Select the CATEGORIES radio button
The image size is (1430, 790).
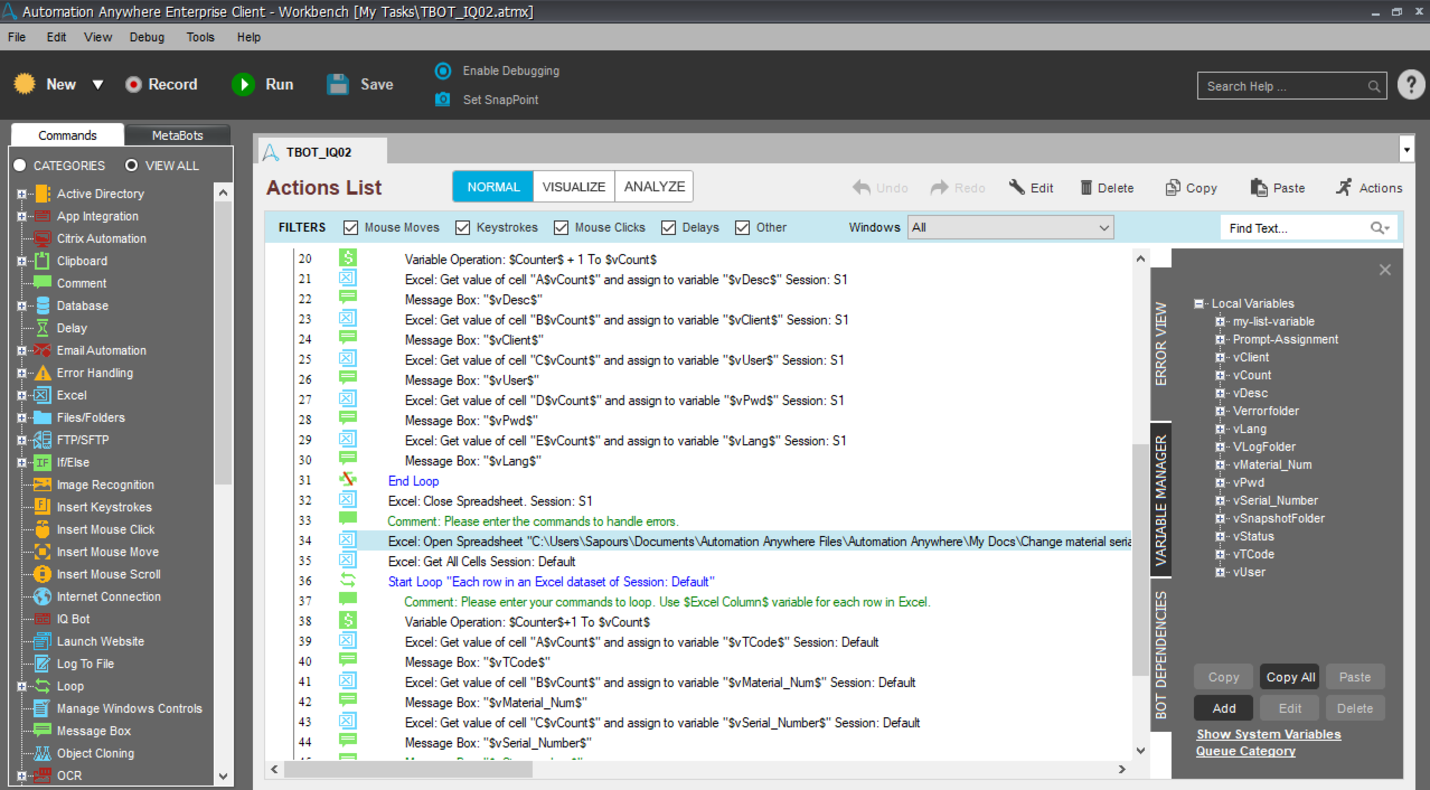tap(20, 165)
